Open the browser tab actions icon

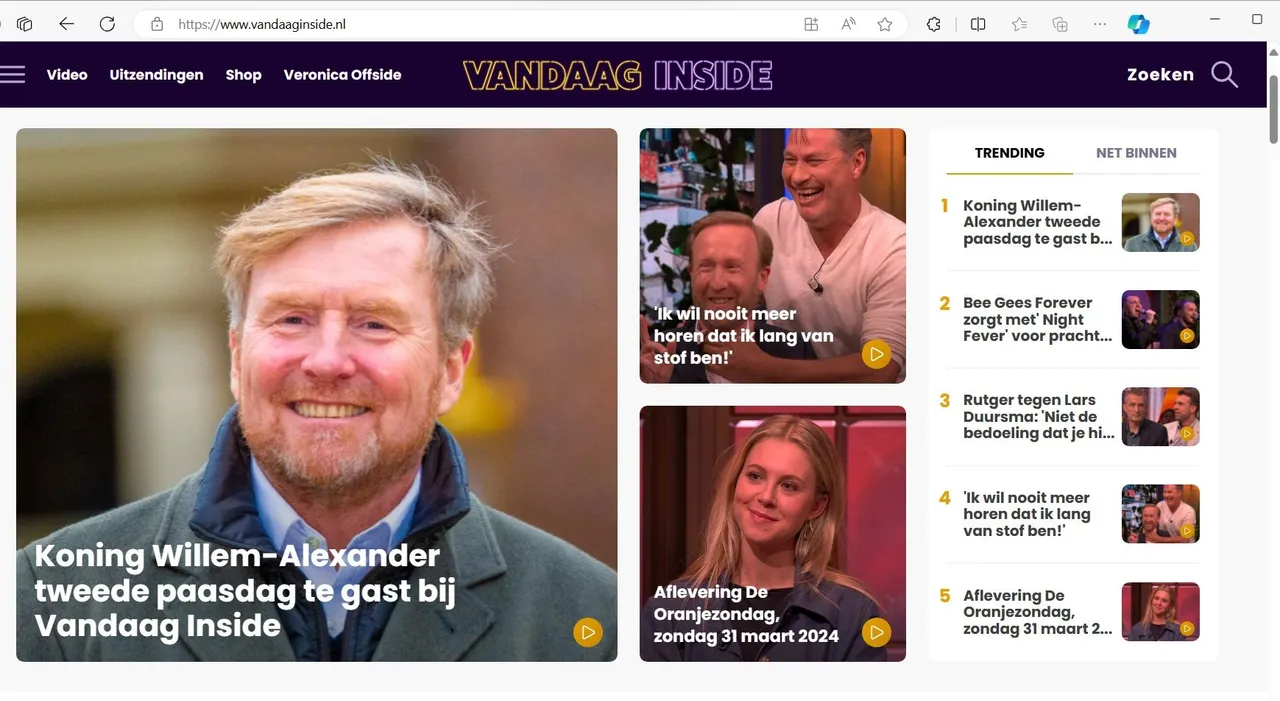point(25,24)
